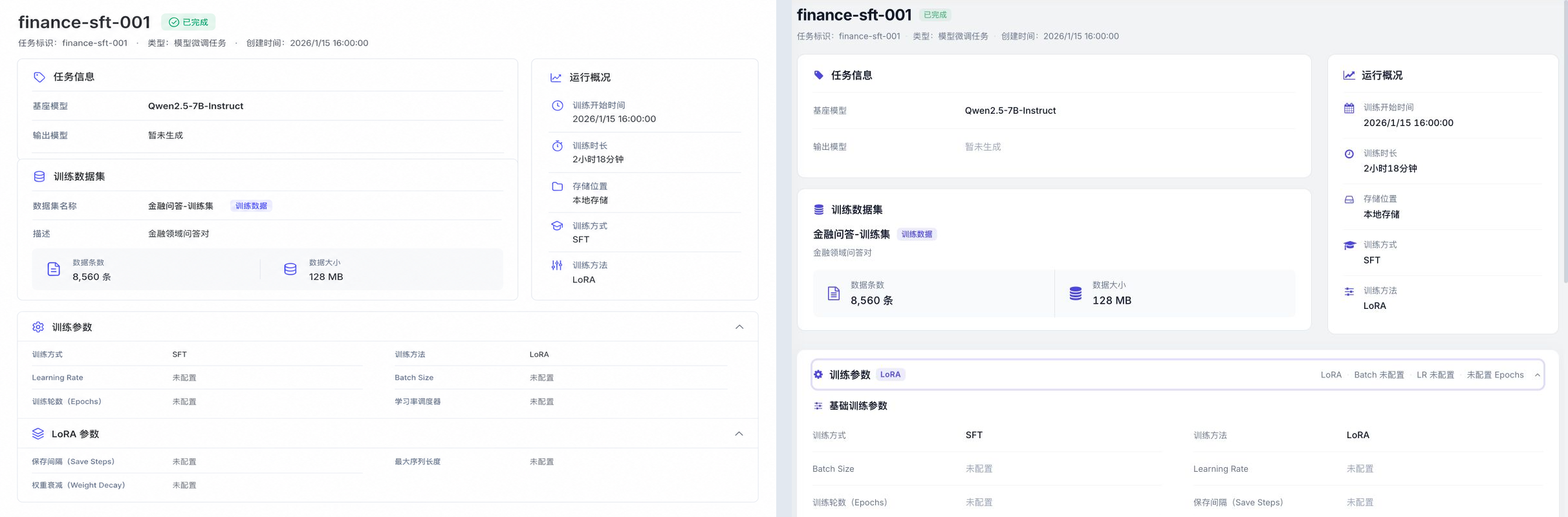Click Learning Rate label in right page
The width and height of the screenshot is (1568, 517).
click(x=1221, y=469)
